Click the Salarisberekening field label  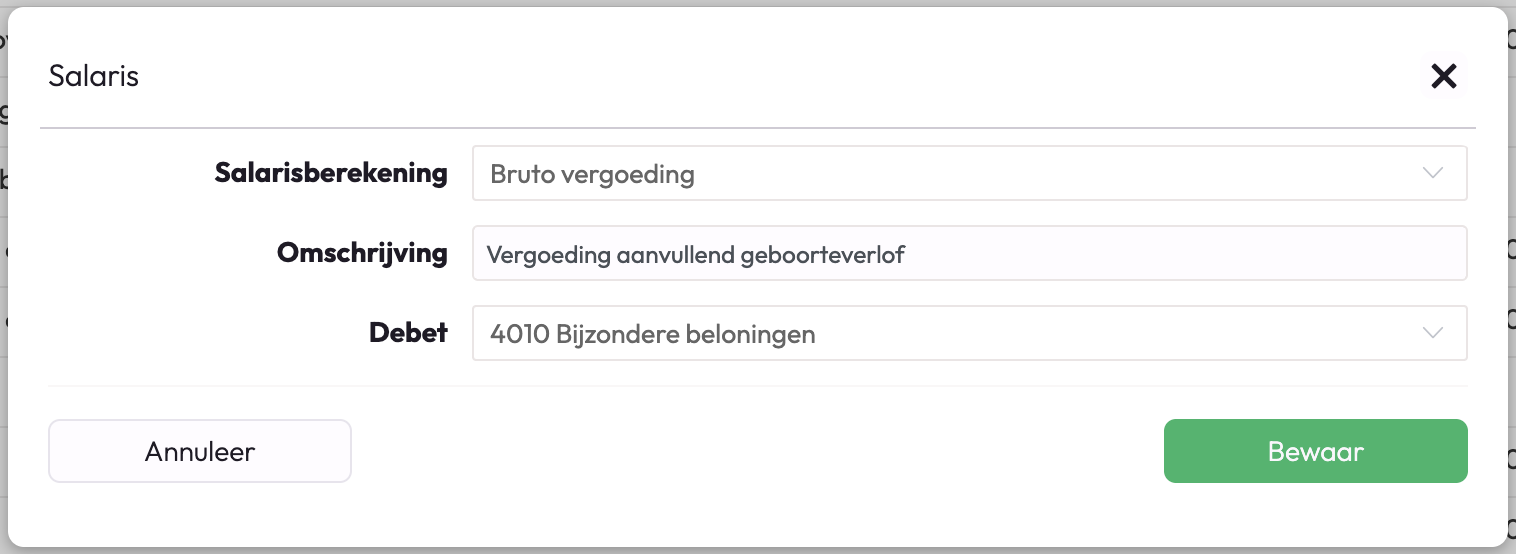coord(331,173)
